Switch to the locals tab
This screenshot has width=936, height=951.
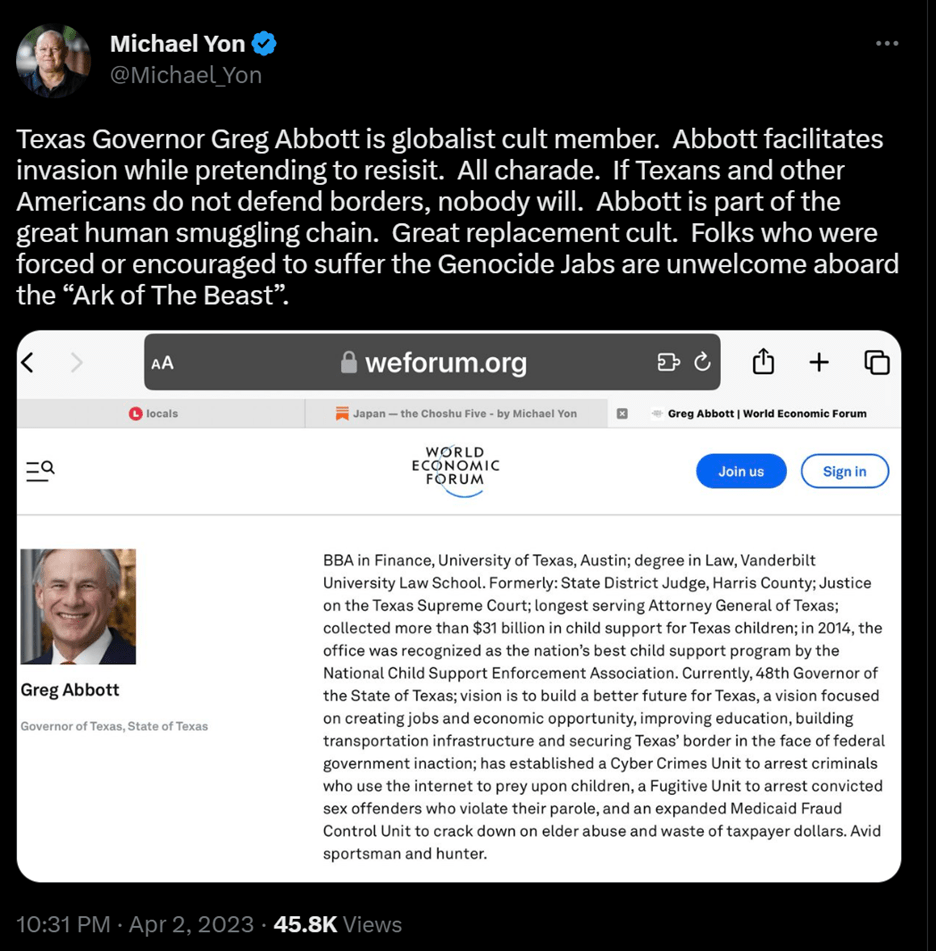click(154, 413)
